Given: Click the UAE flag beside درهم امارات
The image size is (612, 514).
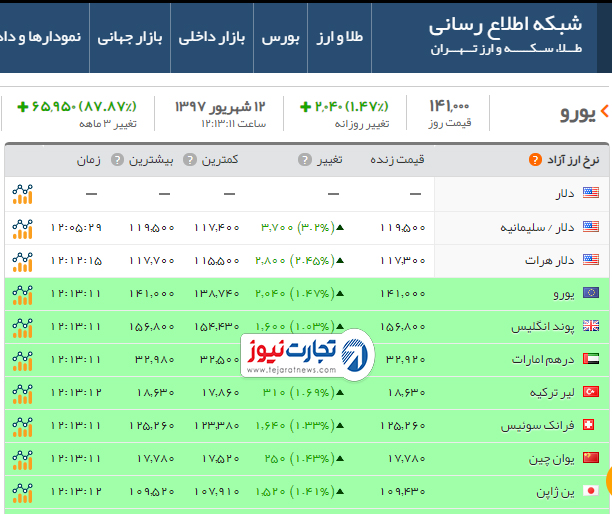Looking at the screenshot, I should pos(591,359).
